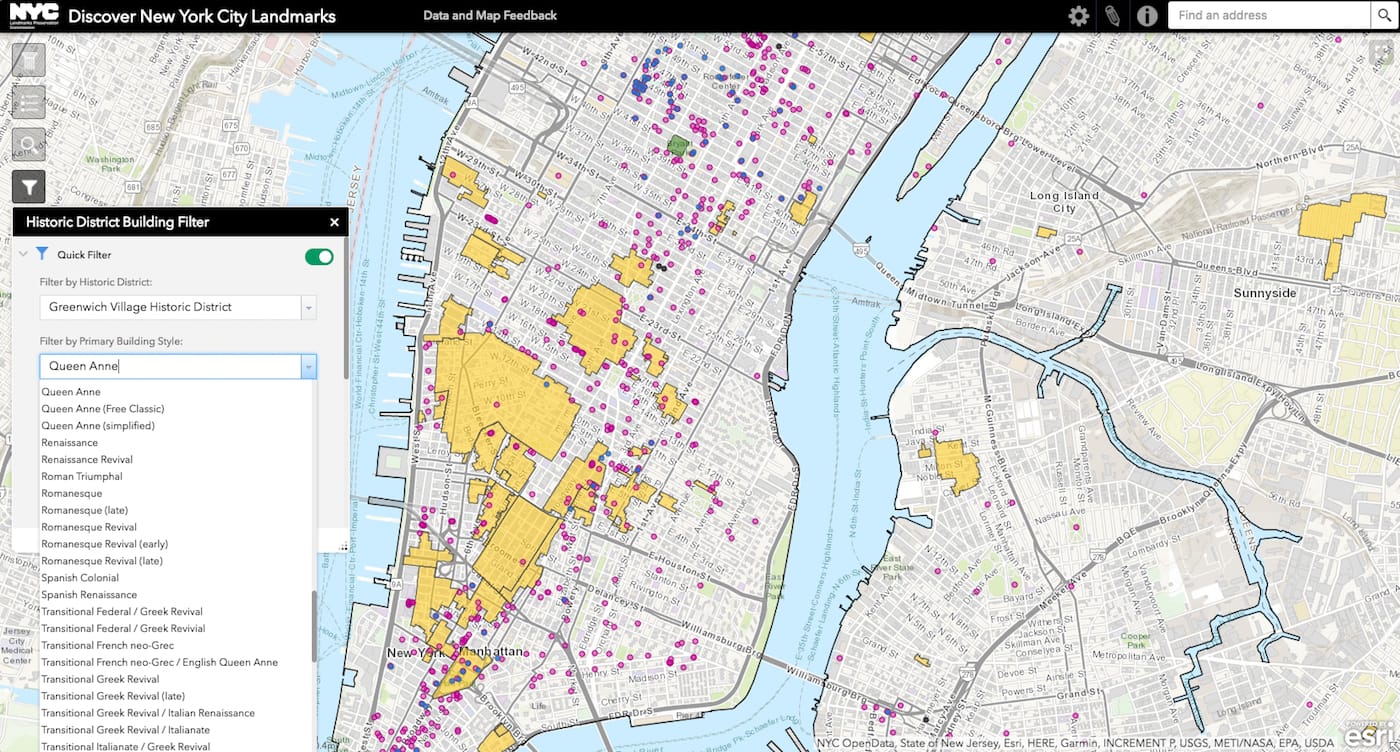The width and height of the screenshot is (1400, 752).
Task: Click the style list scrollbar thumb
Action: 314,625
